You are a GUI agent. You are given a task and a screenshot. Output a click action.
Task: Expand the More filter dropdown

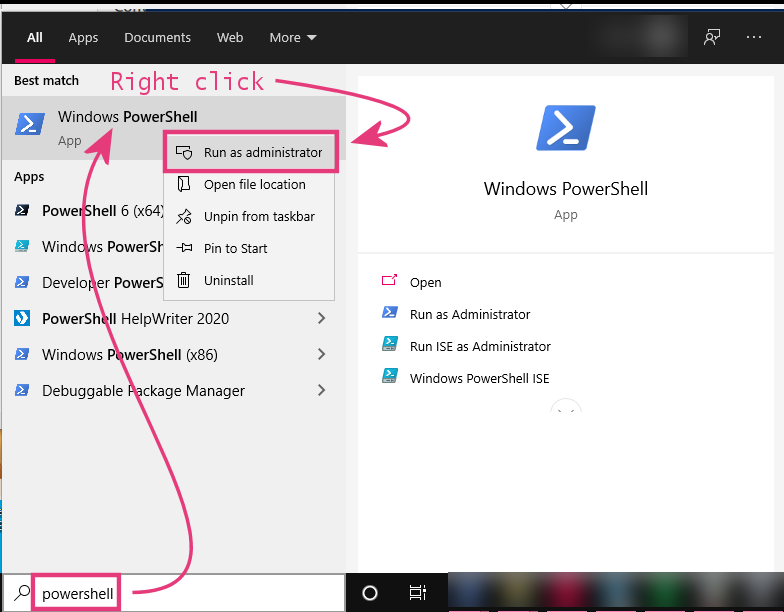292,38
